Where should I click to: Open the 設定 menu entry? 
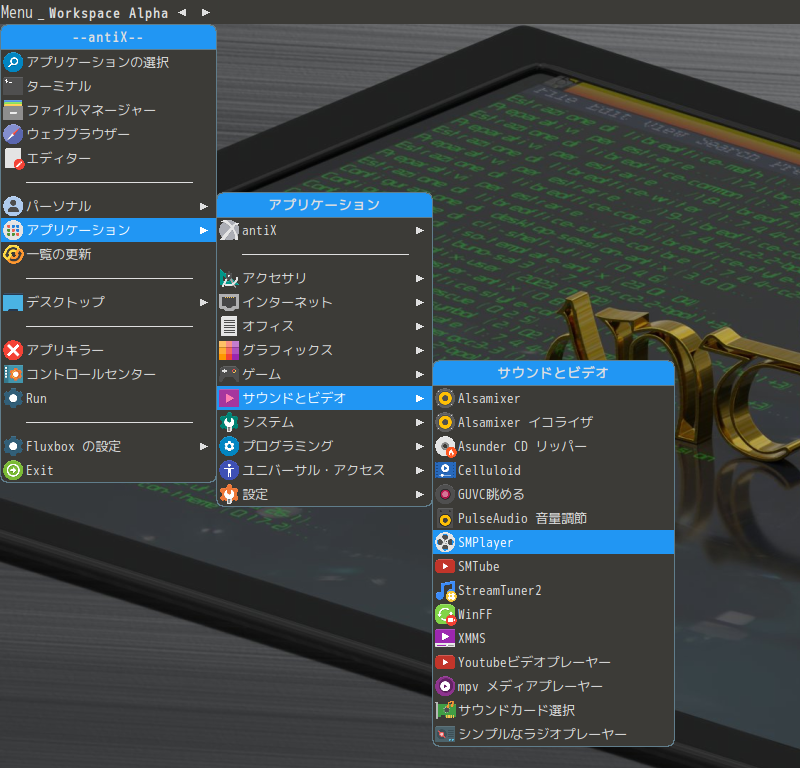click(324, 494)
